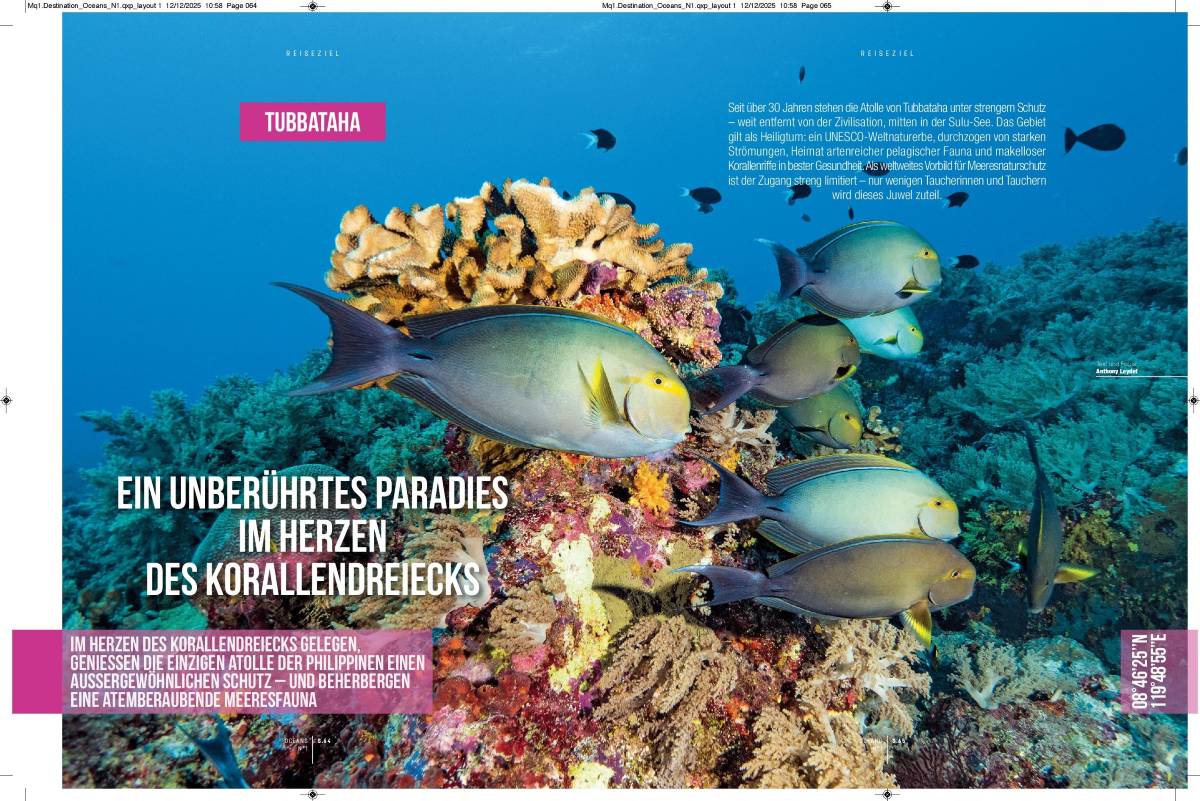This screenshot has height=801, width=1200.
Task: Click the 'Page 065' file slug text
Action: click(x=815, y=6)
